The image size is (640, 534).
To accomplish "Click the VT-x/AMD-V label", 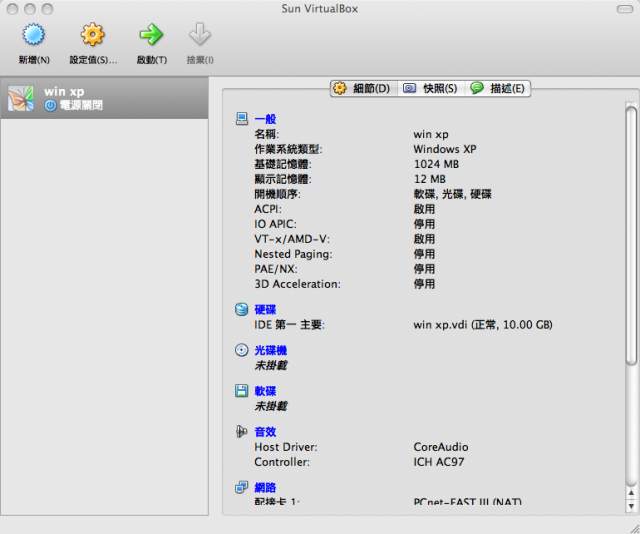I will tap(292, 239).
